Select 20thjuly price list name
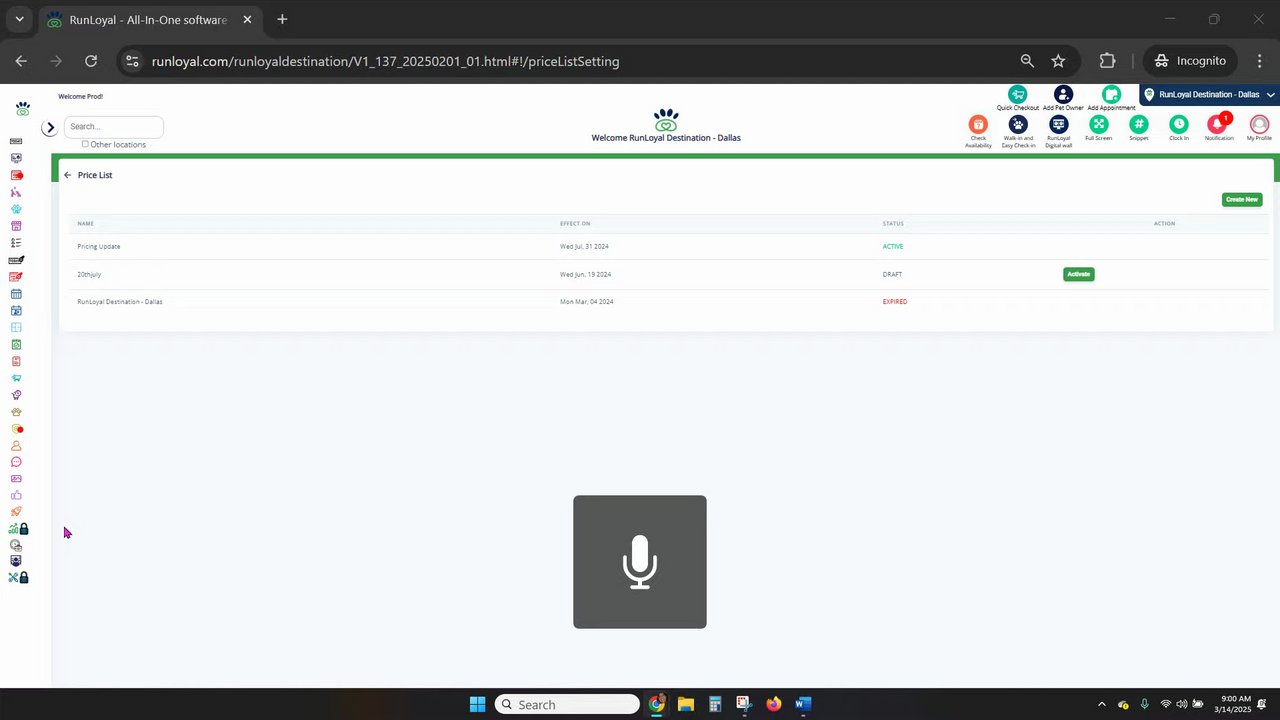The height and width of the screenshot is (720, 1280). coord(89,274)
